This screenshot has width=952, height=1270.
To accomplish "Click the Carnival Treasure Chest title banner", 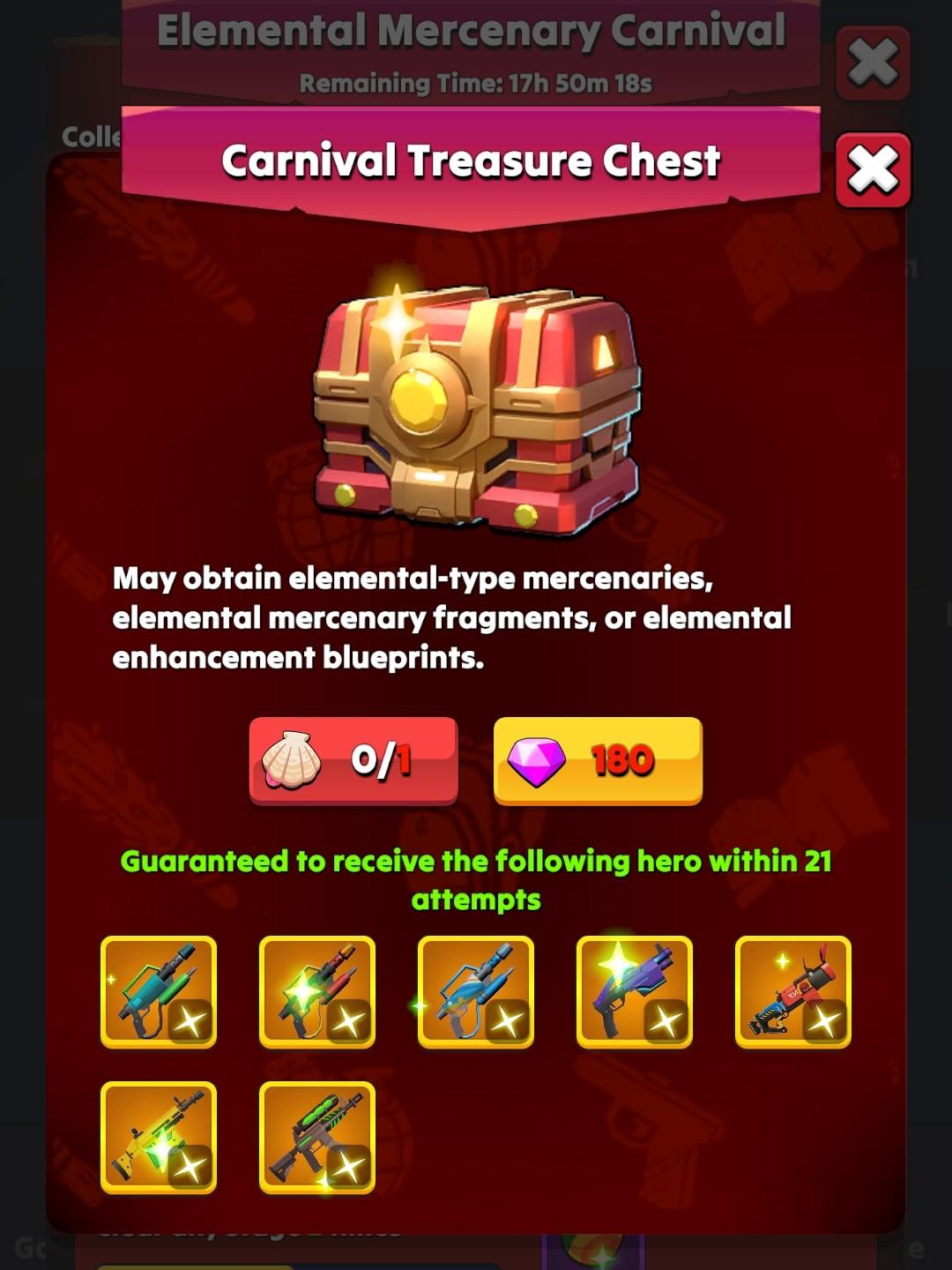I will 471,161.
